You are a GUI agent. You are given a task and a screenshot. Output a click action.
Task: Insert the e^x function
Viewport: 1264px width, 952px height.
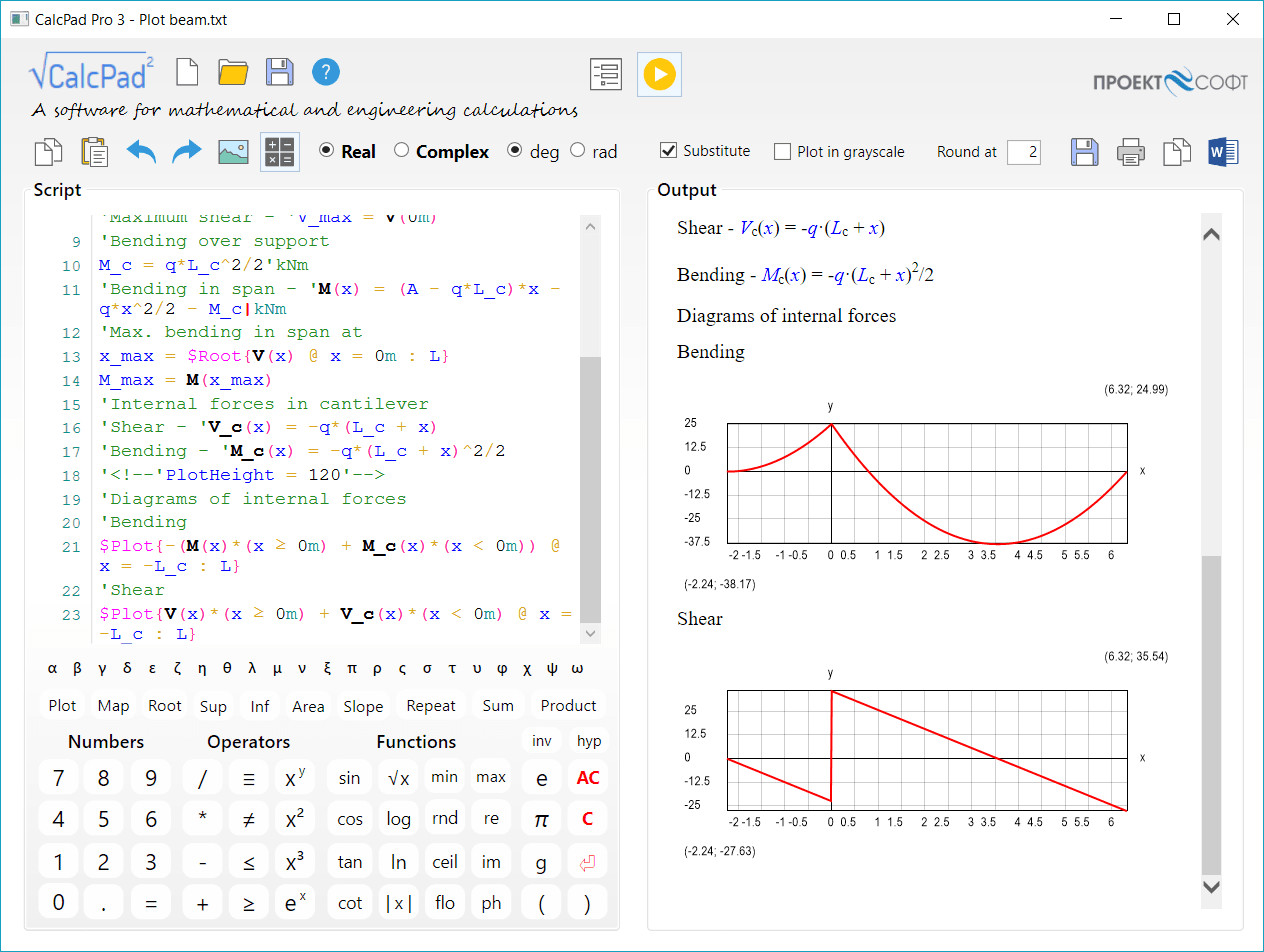[x=295, y=903]
